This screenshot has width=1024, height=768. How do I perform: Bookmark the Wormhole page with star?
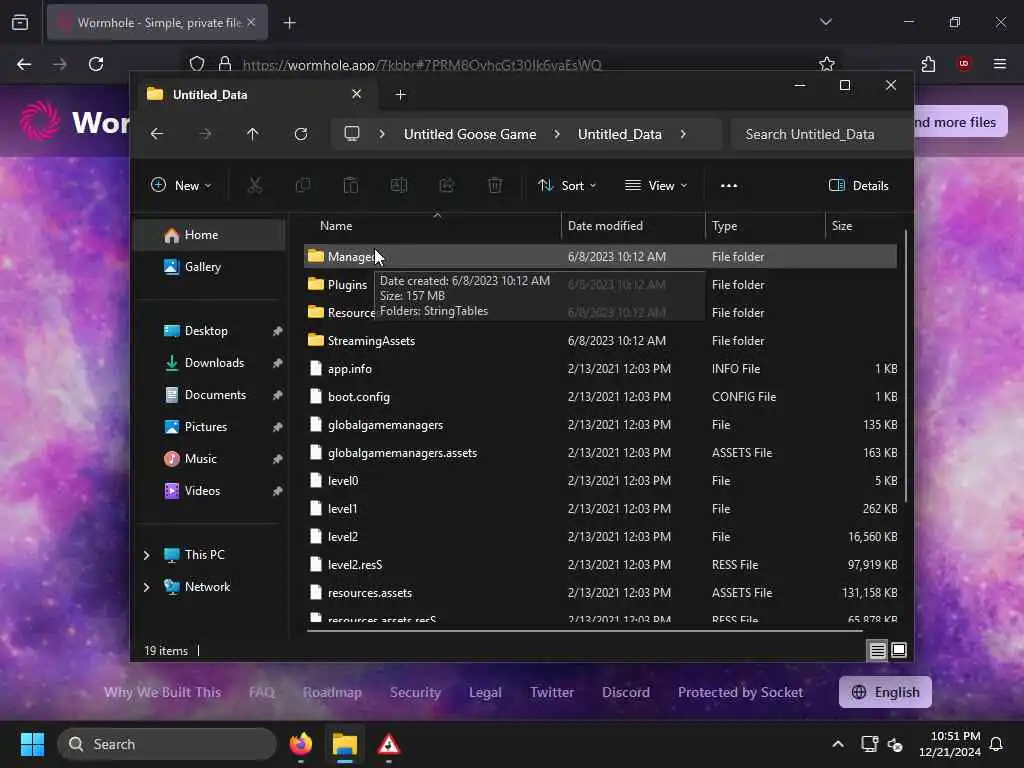(827, 64)
